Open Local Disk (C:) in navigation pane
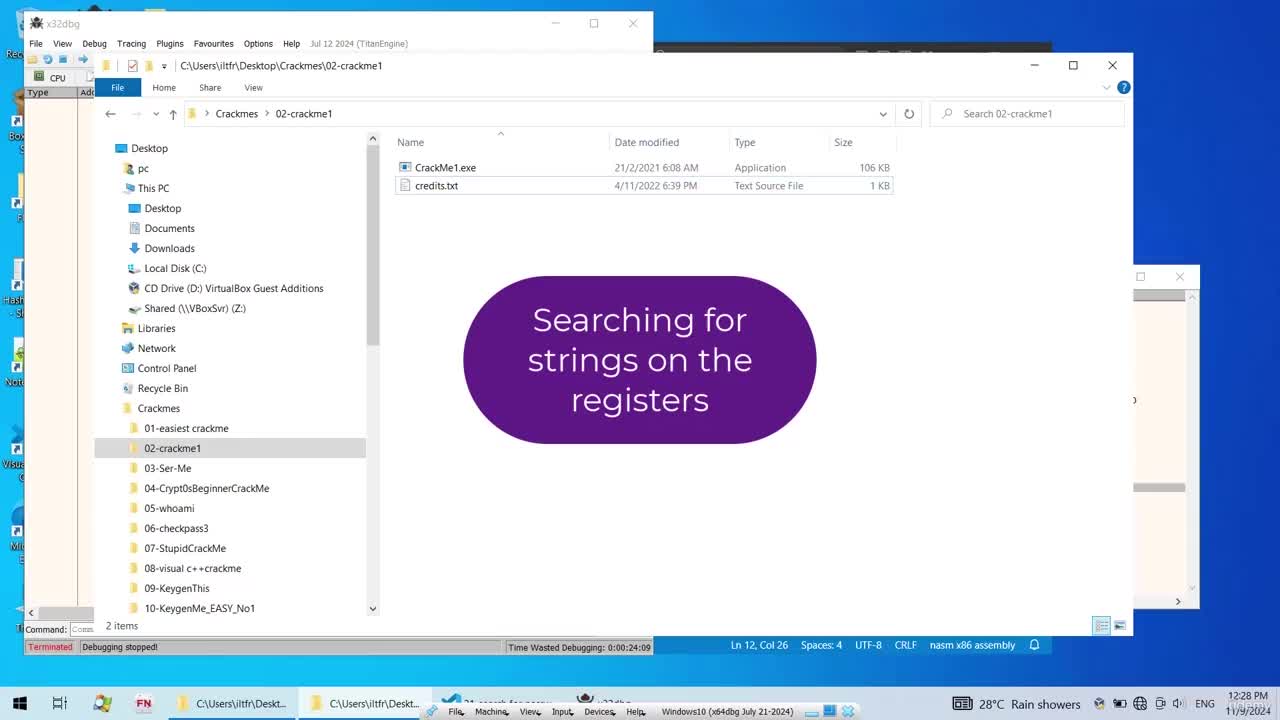Image resolution: width=1280 pixels, height=720 pixels. tap(175, 268)
